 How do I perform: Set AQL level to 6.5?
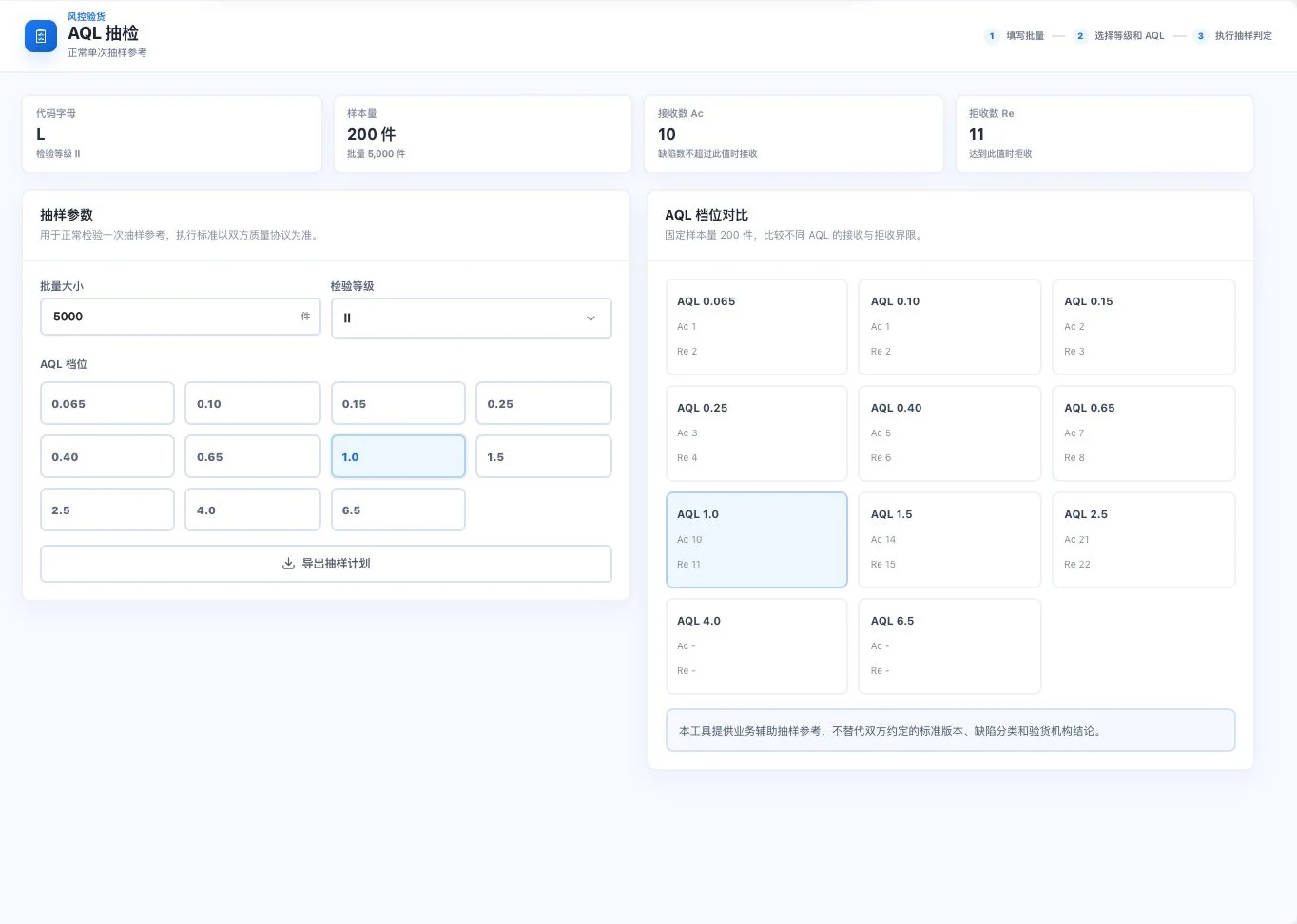tap(397, 510)
